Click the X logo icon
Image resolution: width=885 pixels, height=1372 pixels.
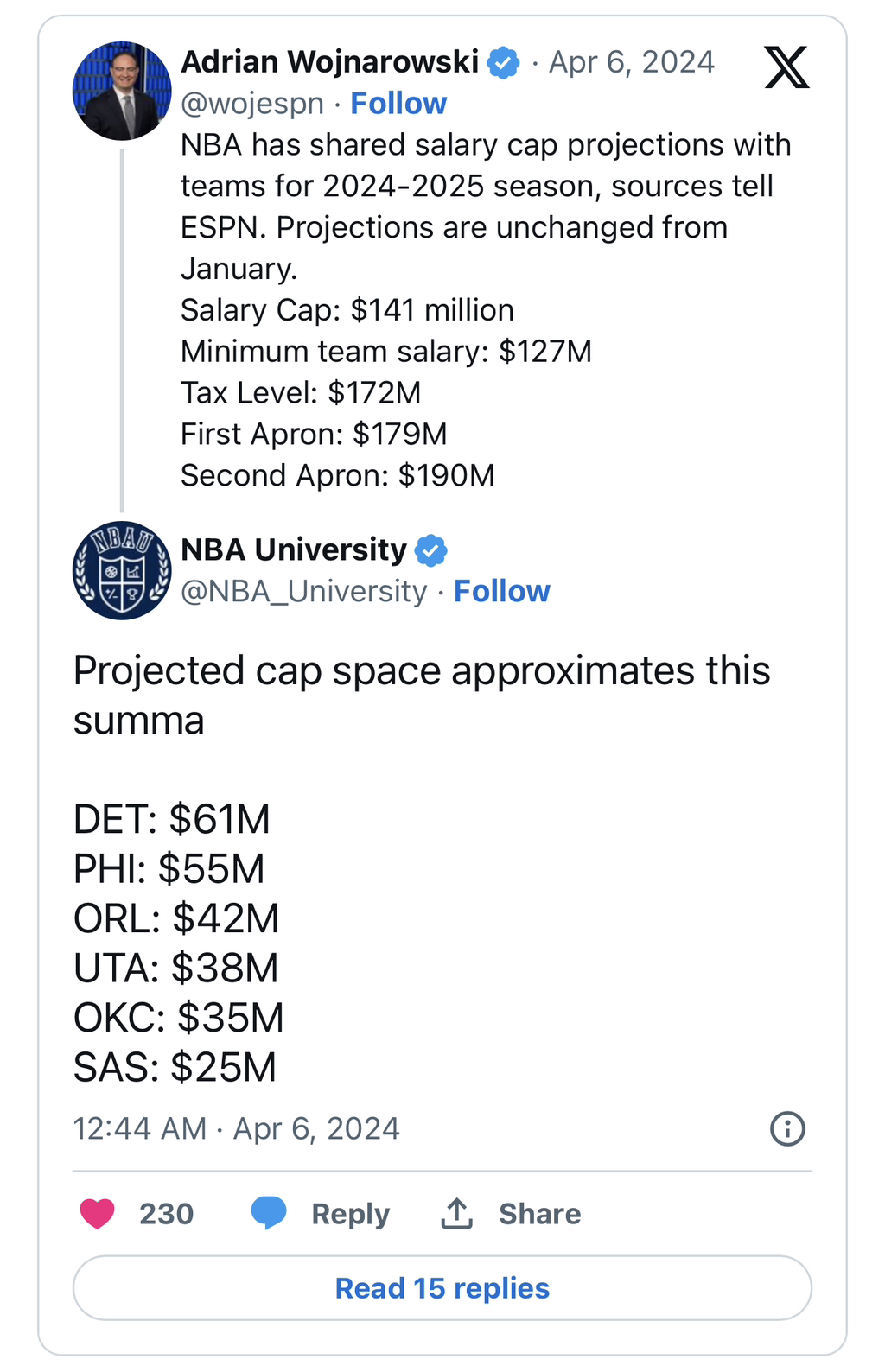click(x=786, y=67)
